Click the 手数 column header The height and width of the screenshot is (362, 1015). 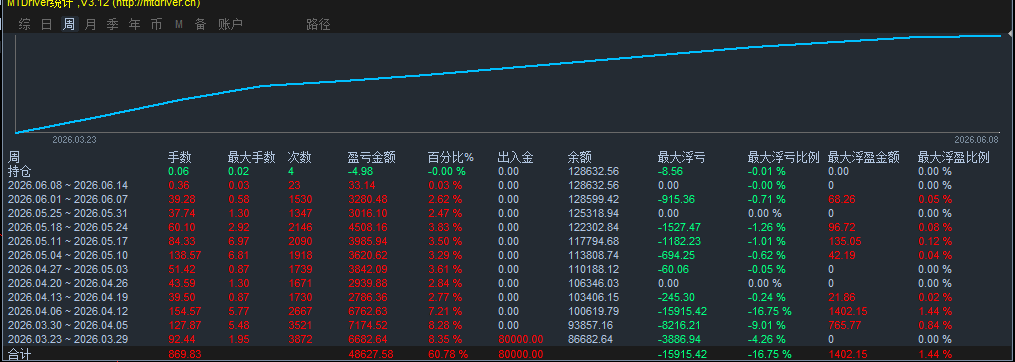[x=180, y=157]
